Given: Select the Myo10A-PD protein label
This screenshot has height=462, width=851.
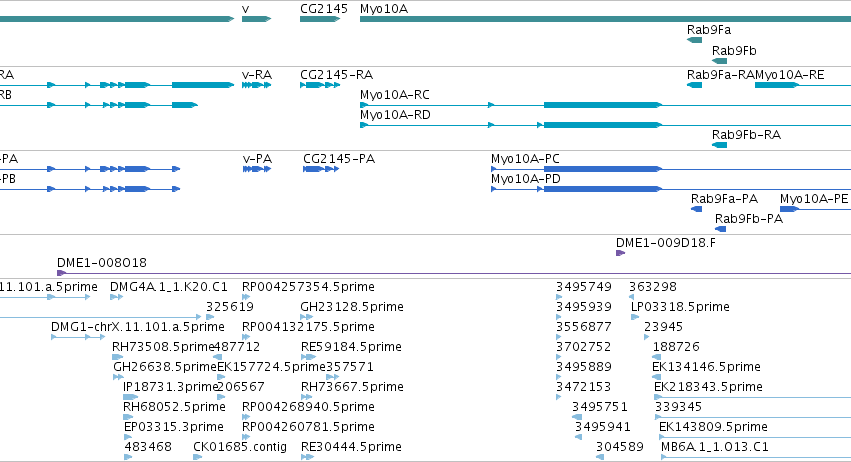Looking at the screenshot, I should coord(525,179).
